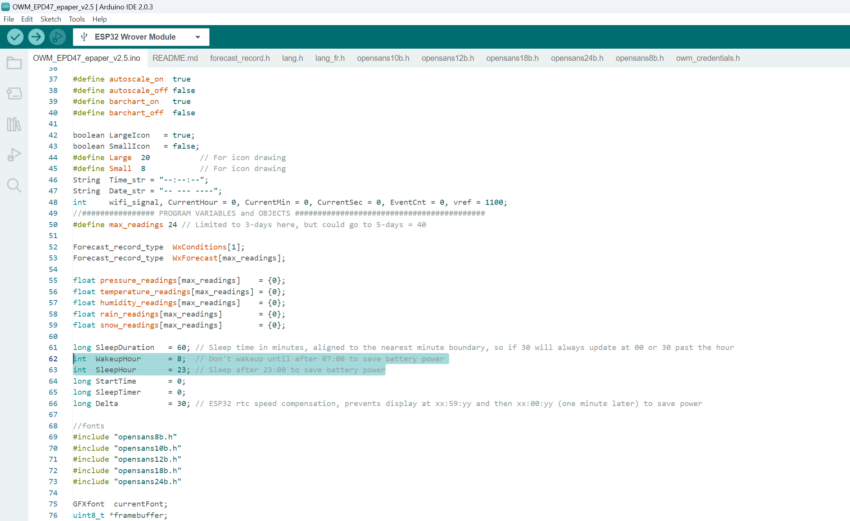This screenshot has height=521, width=850.
Task: Open the Tools menu
Action: [x=77, y=19]
